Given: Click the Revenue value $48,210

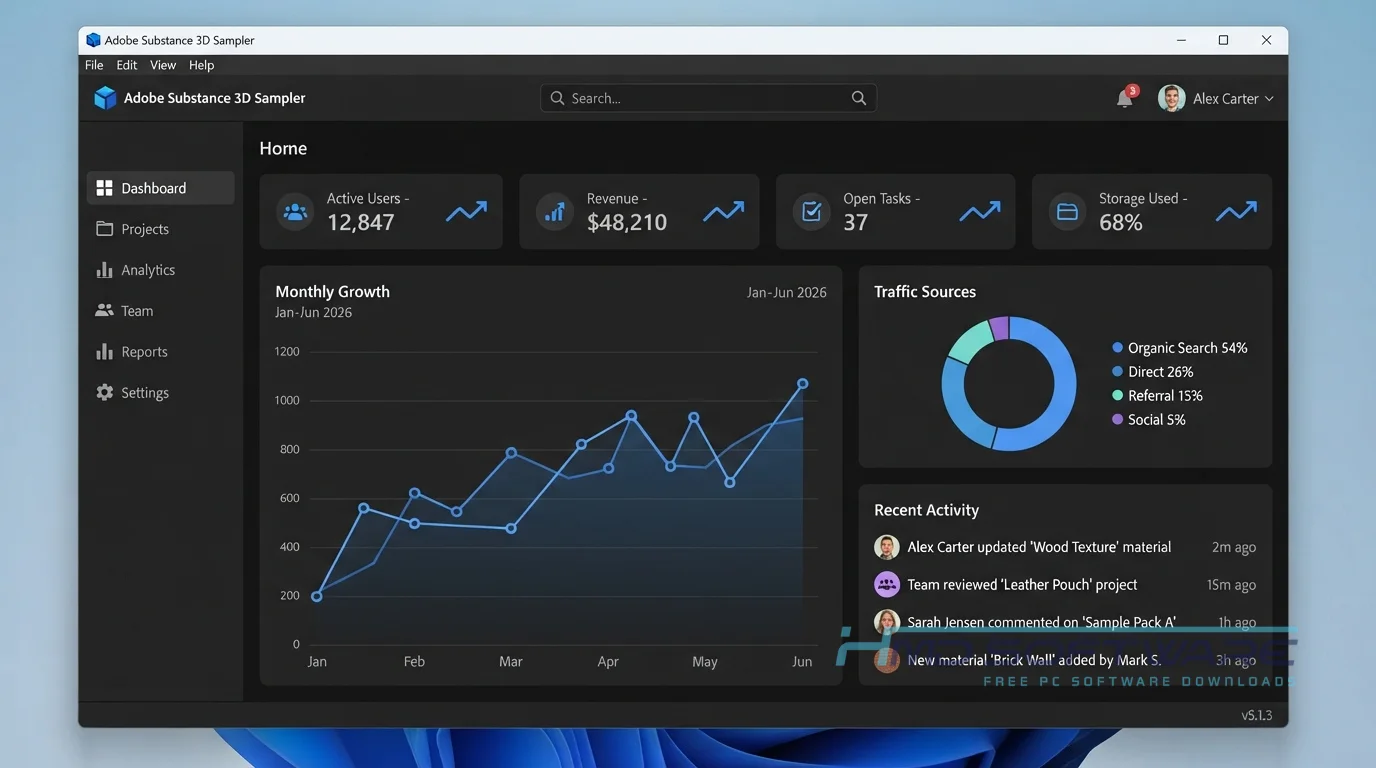Looking at the screenshot, I should point(627,222).
